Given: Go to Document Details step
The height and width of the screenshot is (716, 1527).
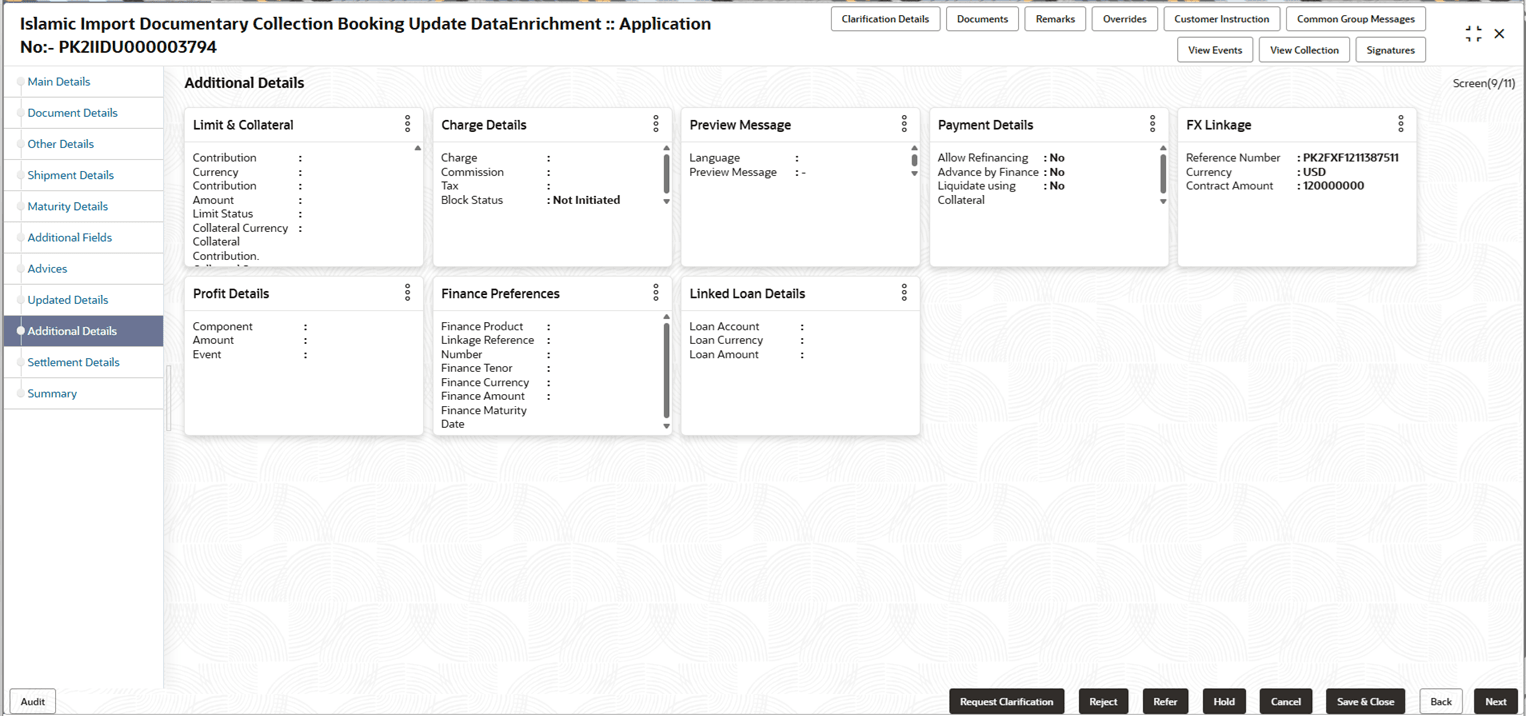Looking at the screenshot, I should (72, 113).
